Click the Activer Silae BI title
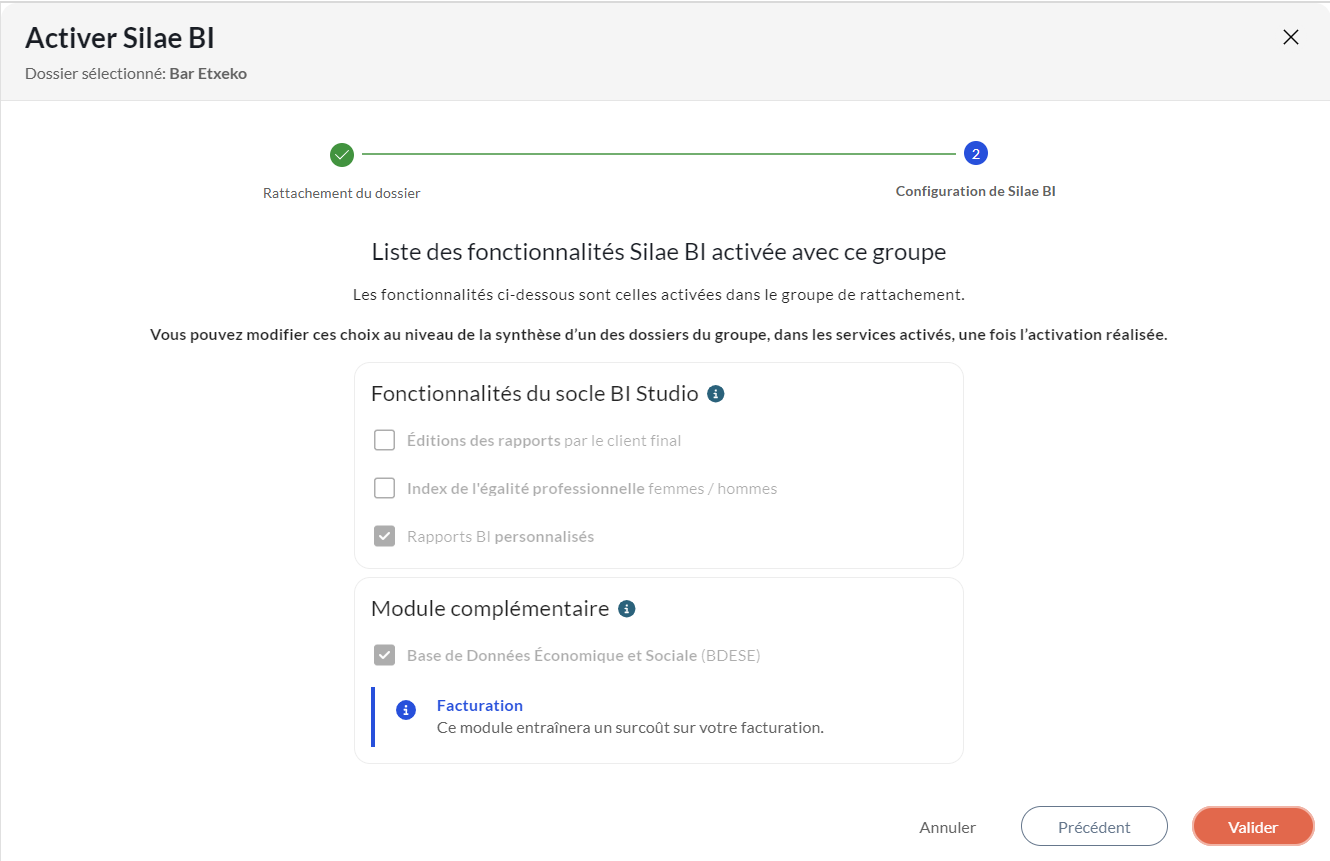 (120, 38)
